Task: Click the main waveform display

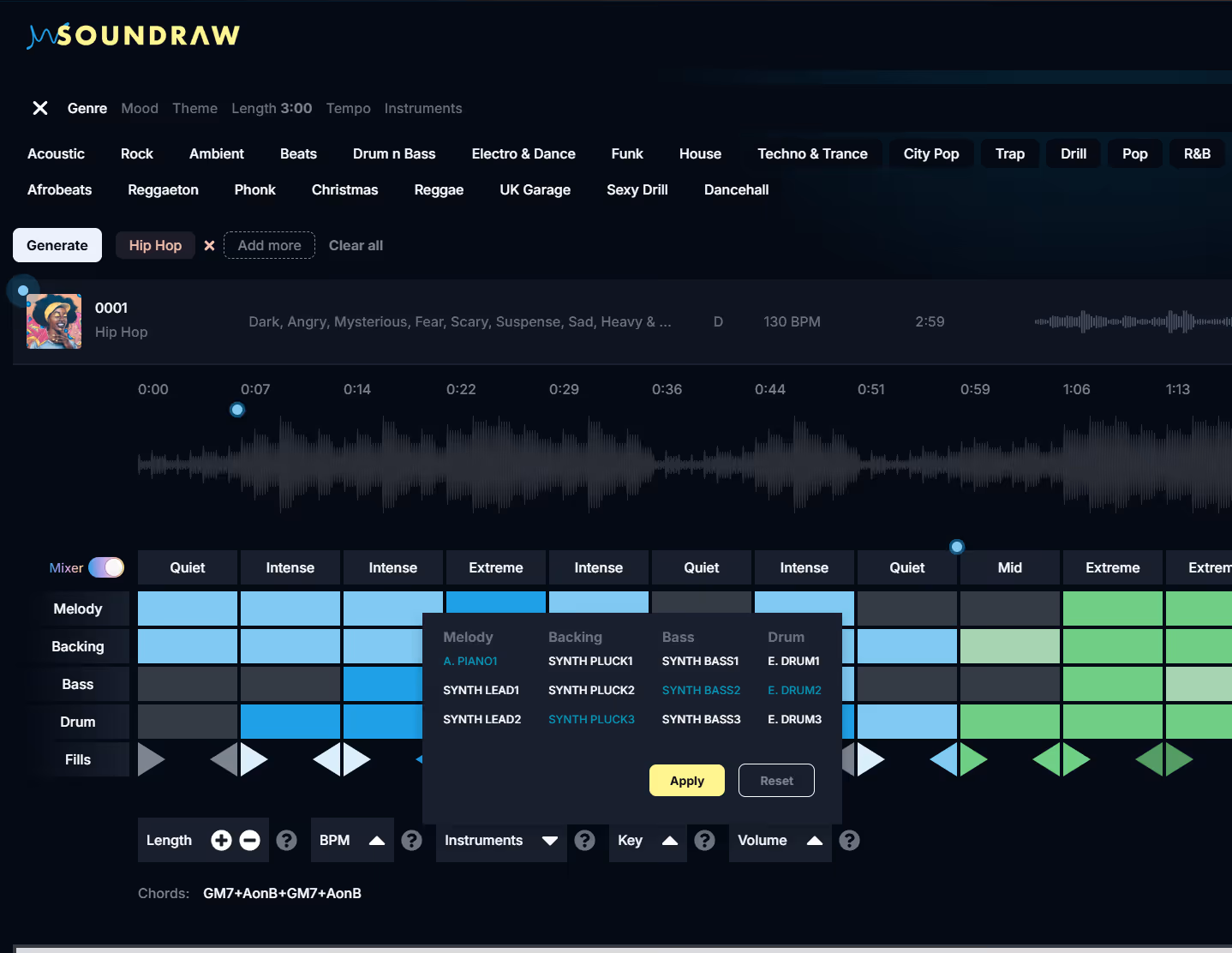Action: point(685,464)
